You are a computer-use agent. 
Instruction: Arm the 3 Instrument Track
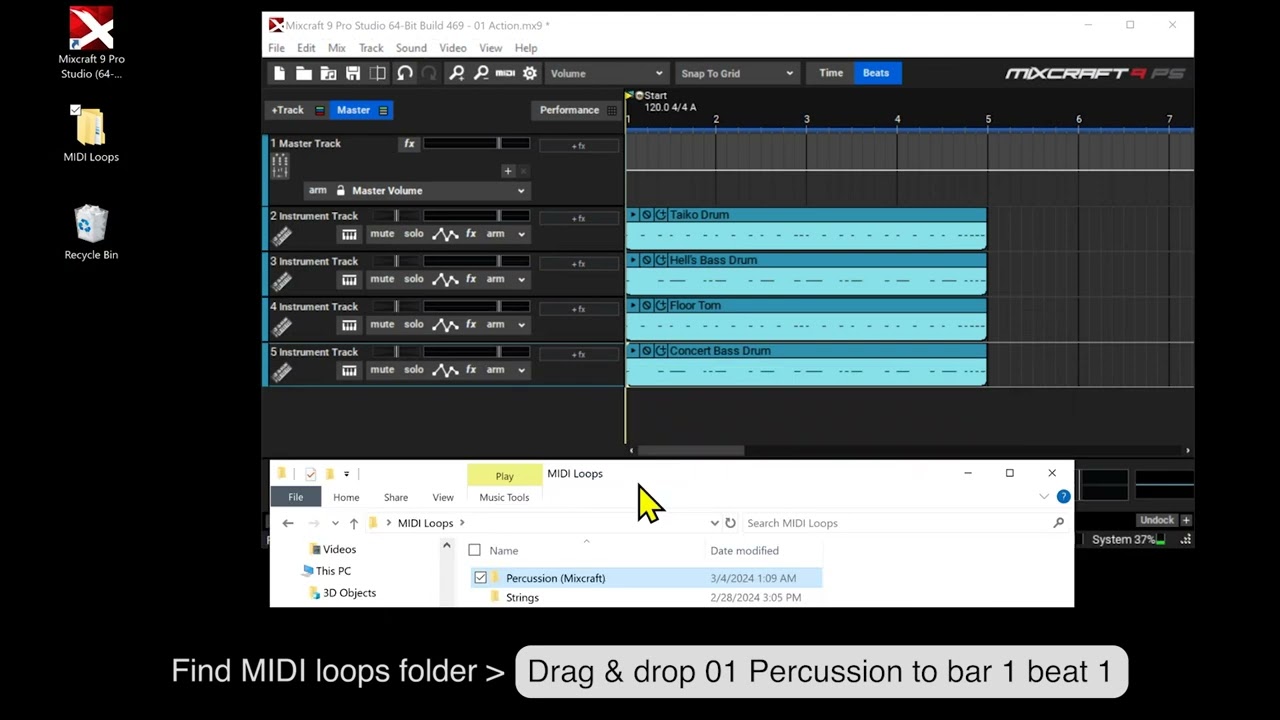[x=495, y=279]
